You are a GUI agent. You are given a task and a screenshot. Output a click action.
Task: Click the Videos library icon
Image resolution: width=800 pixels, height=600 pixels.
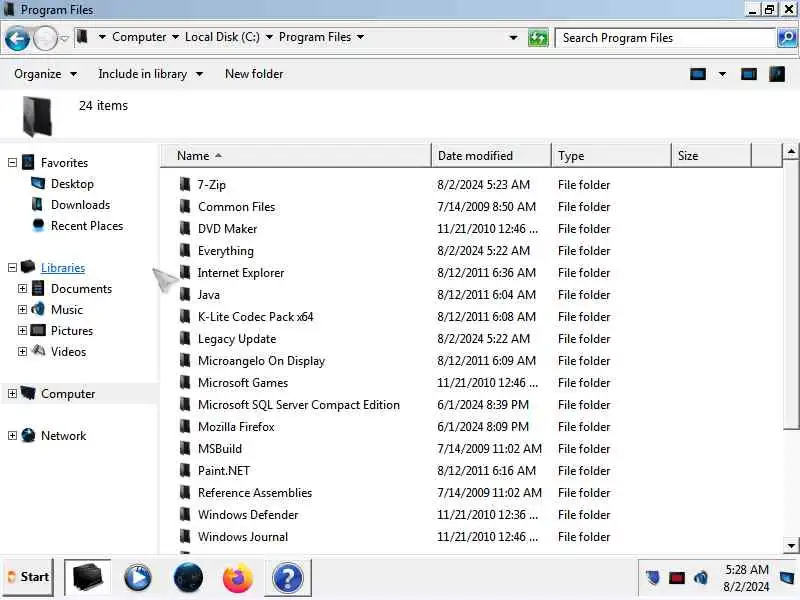pos(38,351)
